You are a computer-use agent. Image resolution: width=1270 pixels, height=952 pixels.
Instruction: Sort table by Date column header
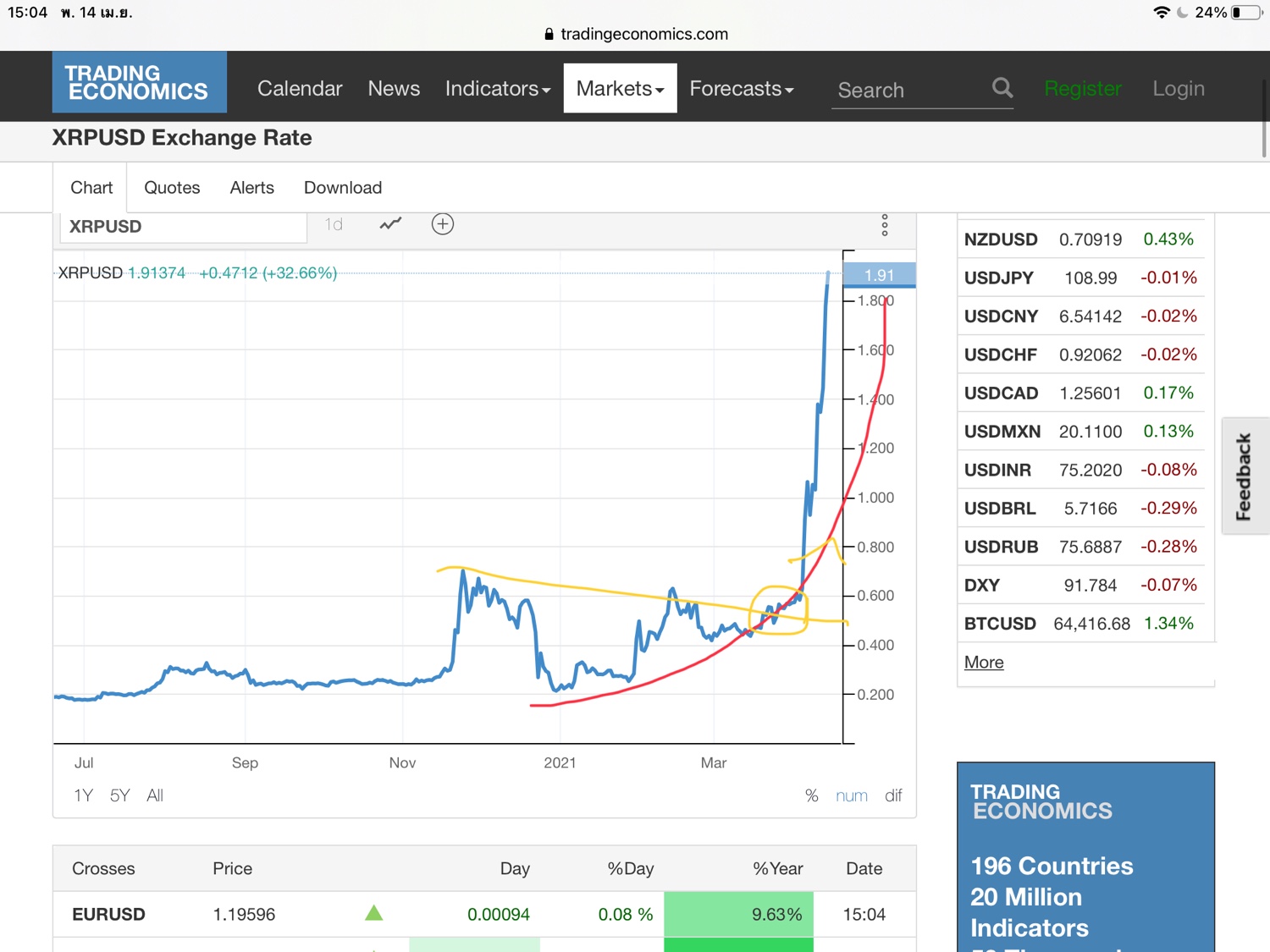[864, 868]
